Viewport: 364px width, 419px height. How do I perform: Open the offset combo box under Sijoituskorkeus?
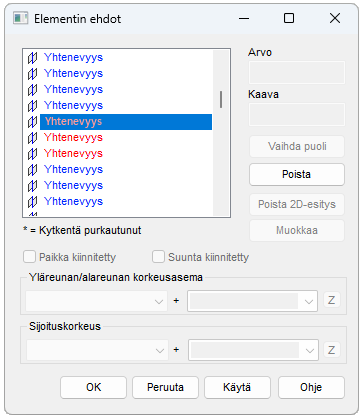(x=253, y=350)
